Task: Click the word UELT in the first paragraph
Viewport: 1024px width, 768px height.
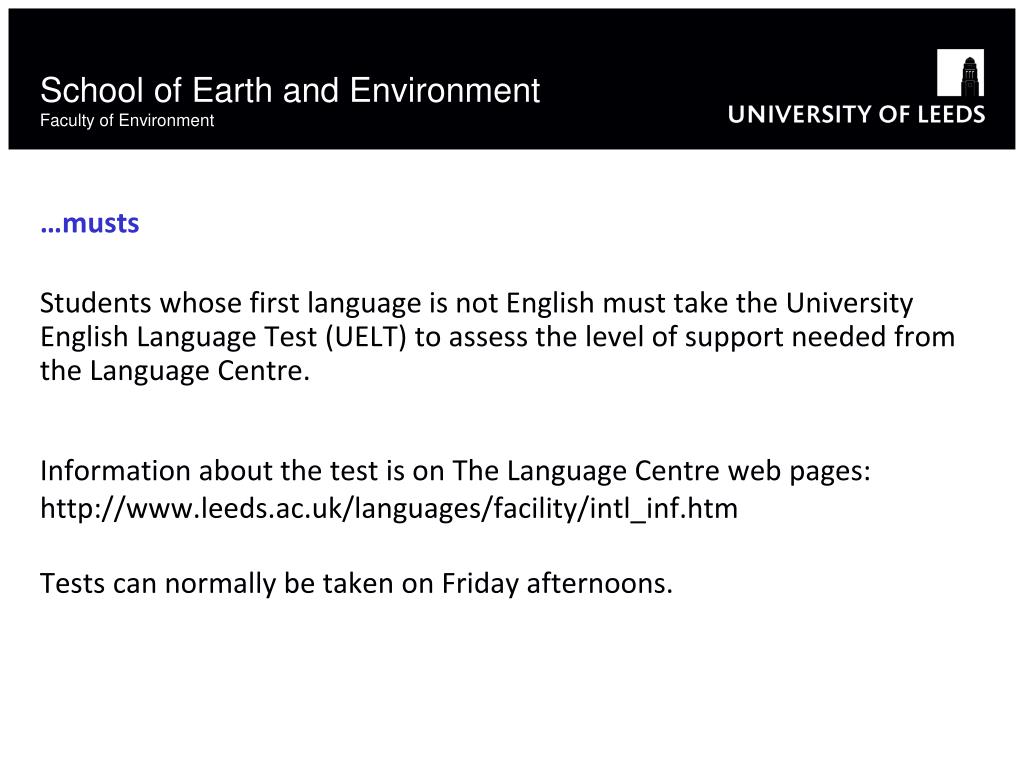Action: pyautogui.click(x=366, y=337)
